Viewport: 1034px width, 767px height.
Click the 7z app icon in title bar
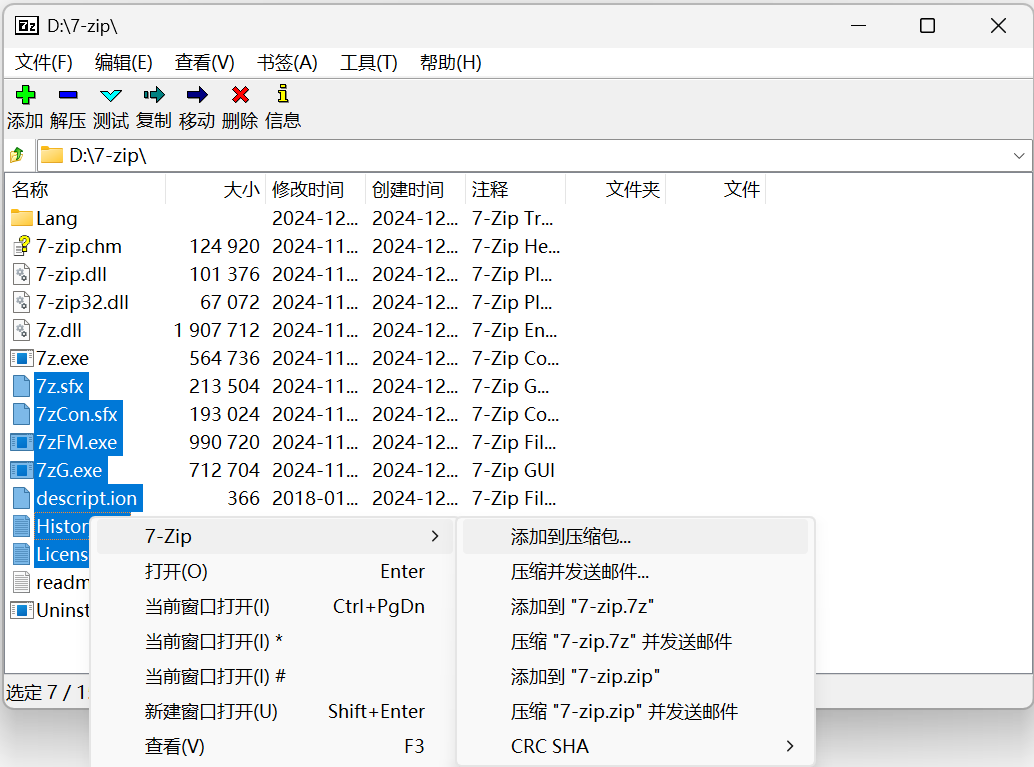tap(27, 26)
